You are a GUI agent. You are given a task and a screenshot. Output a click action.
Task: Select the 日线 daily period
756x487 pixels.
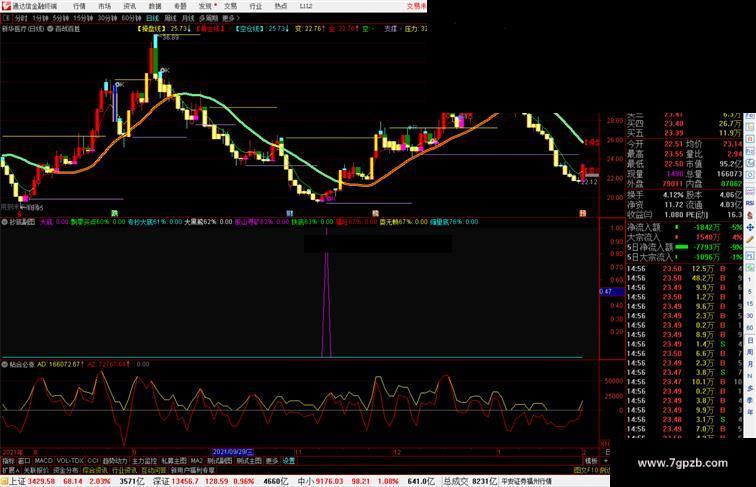coord(152,18)
